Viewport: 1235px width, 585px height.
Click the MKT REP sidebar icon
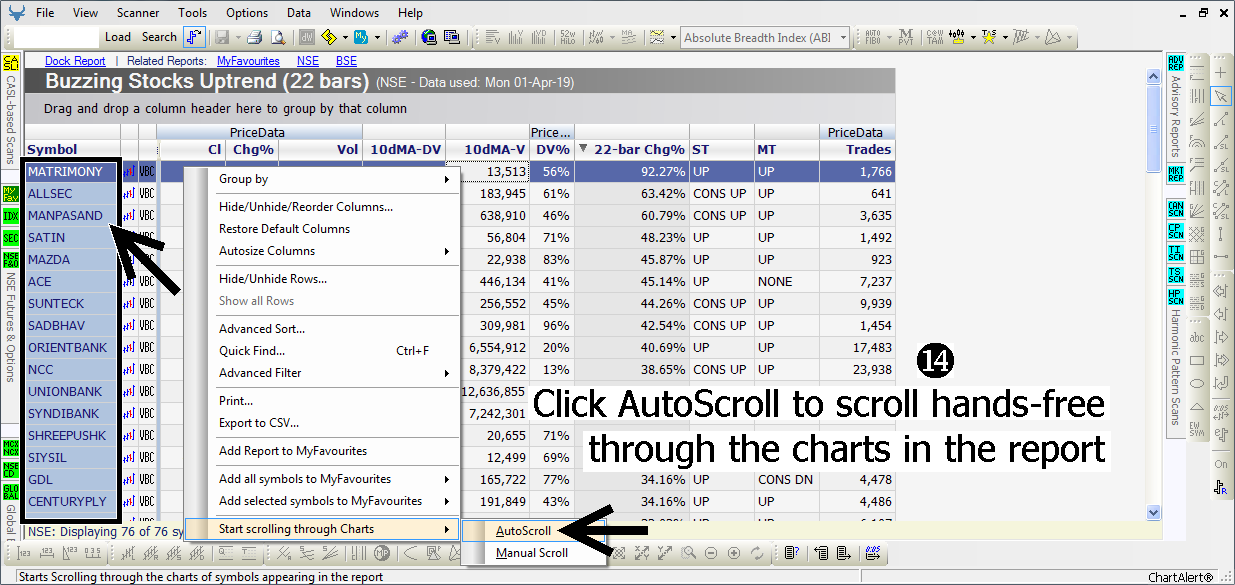1175,174
